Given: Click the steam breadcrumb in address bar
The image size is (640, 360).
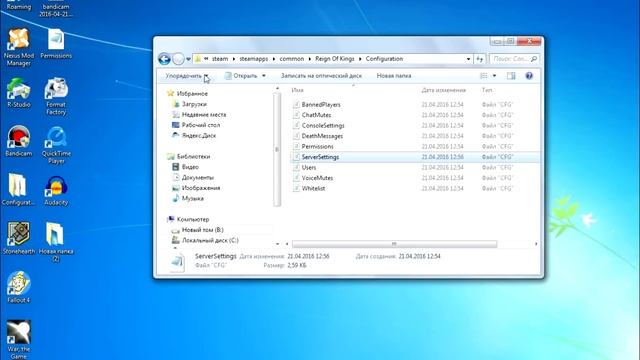Looking at the screenshot, I should 220,59.
